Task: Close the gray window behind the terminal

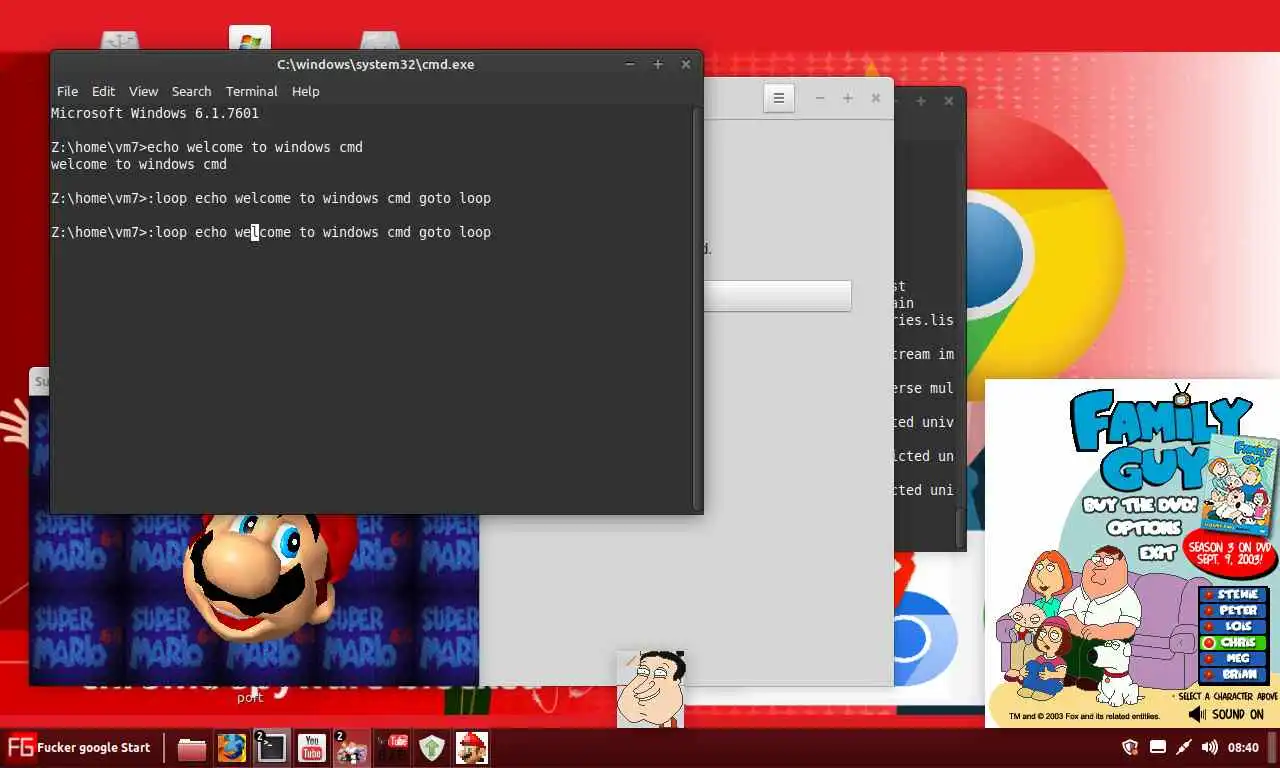Action: [x=876, y=98]
